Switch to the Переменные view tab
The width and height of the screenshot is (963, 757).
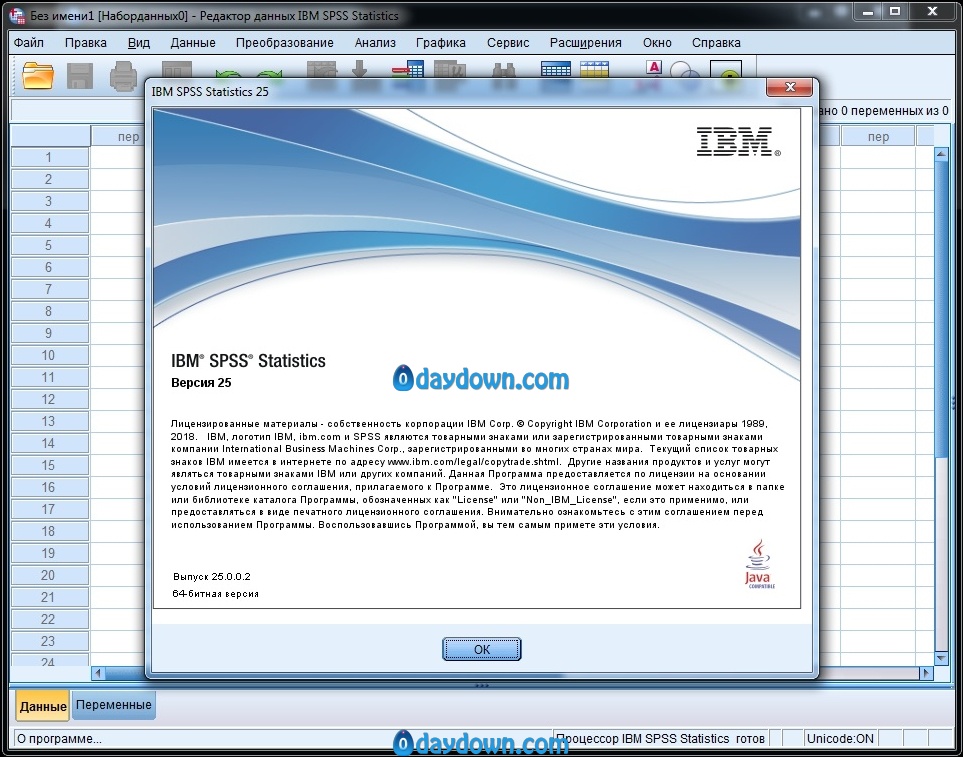click(x=114, y=705)
